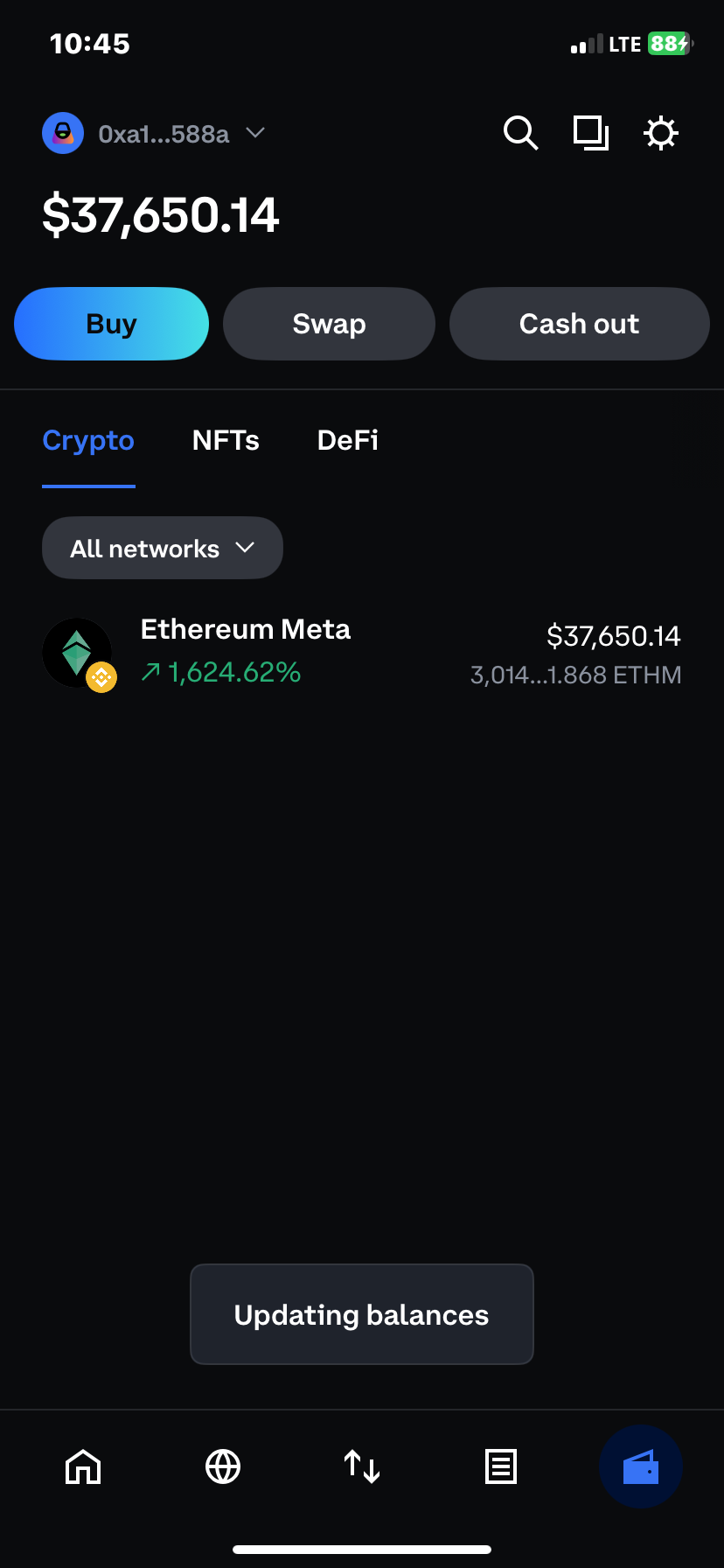
Task: Open the activity list document icon
Action: click(x=501, y=1466)
